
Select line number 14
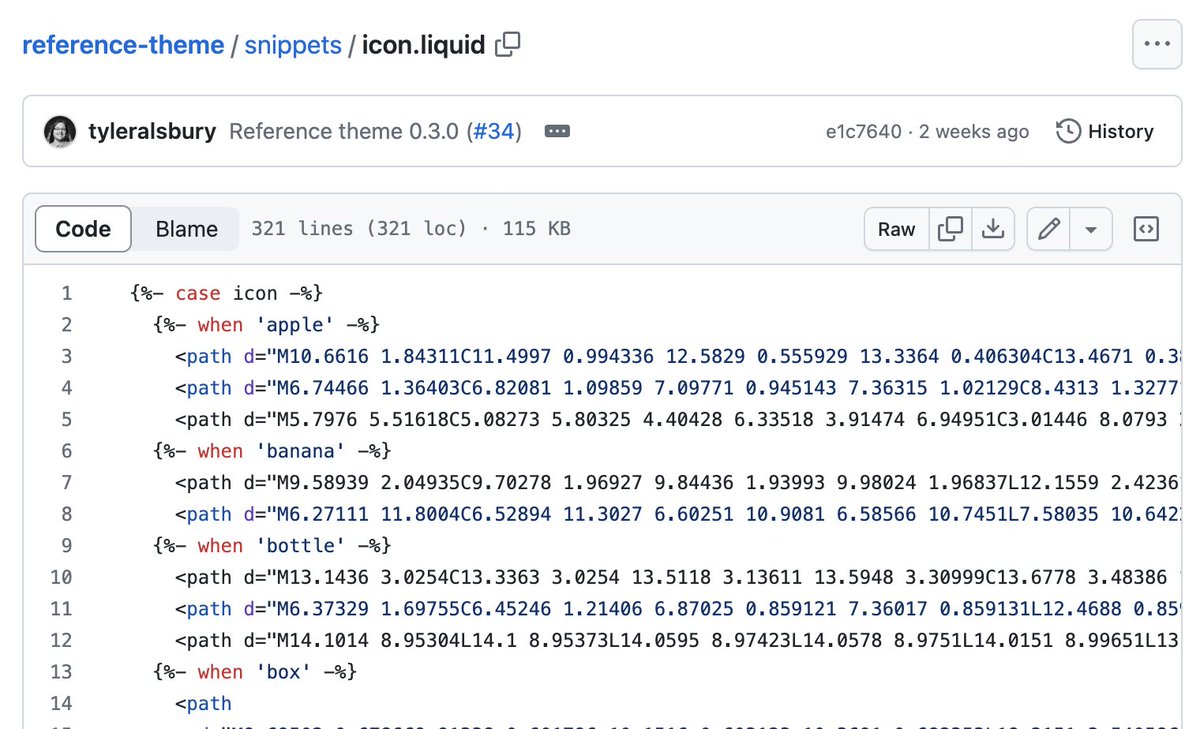click(60, 704)
